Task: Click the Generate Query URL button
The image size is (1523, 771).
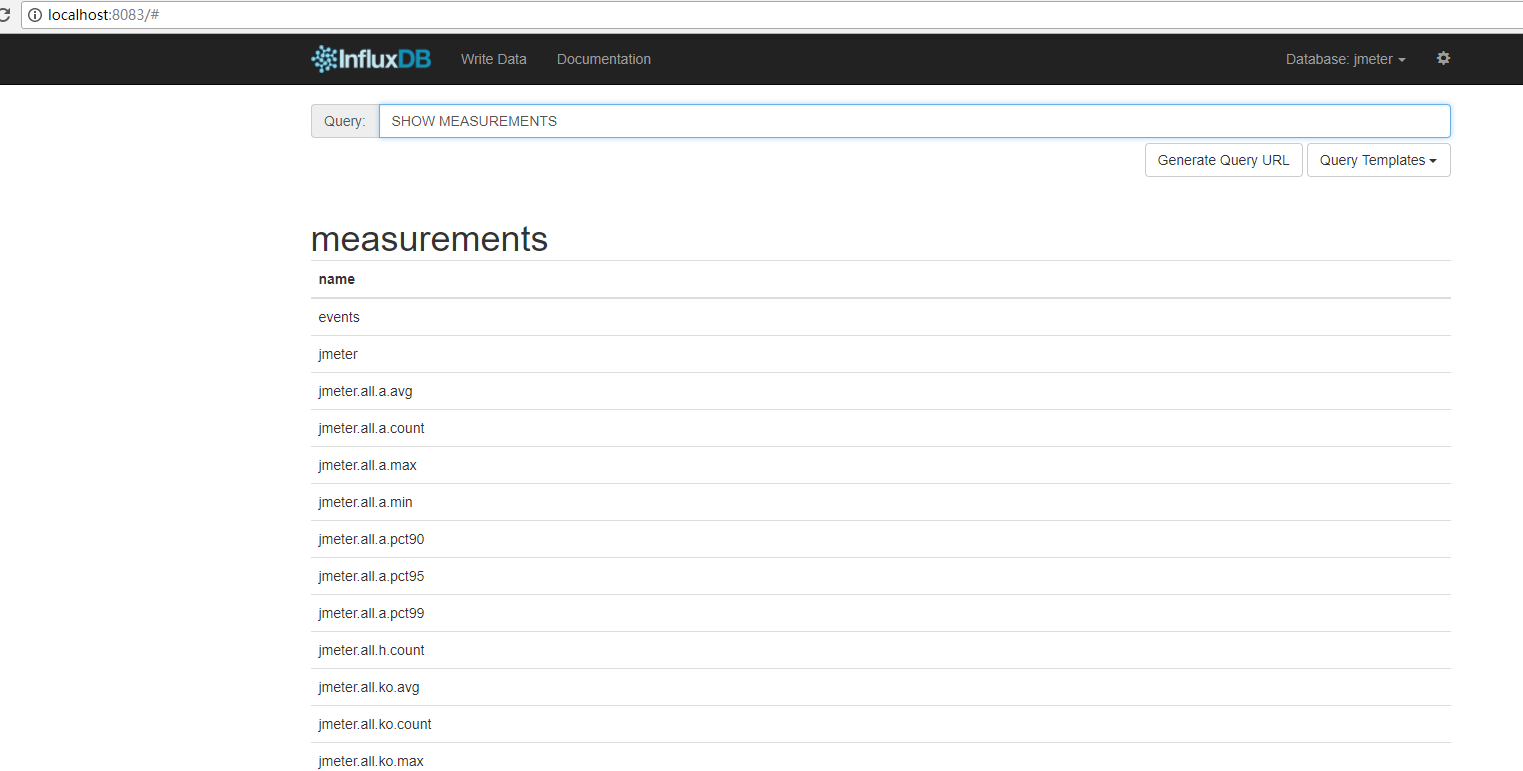Action: coord(1223,160)
